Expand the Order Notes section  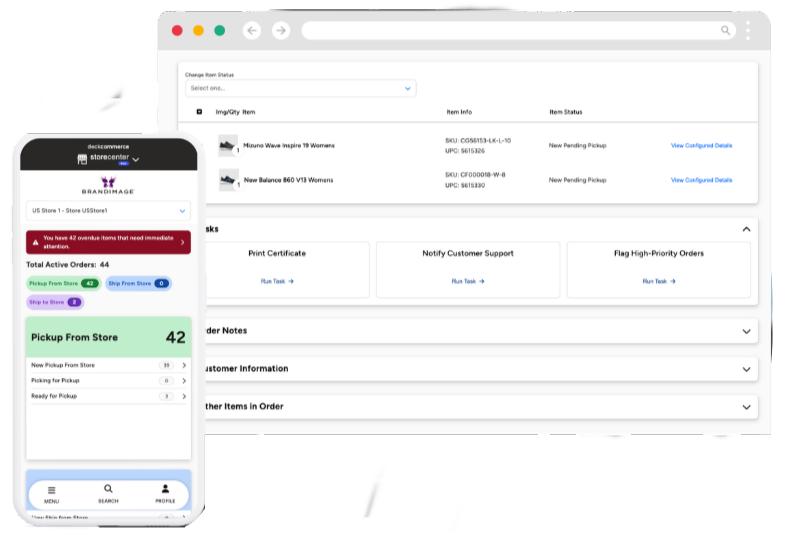click(x=746, y=331)
